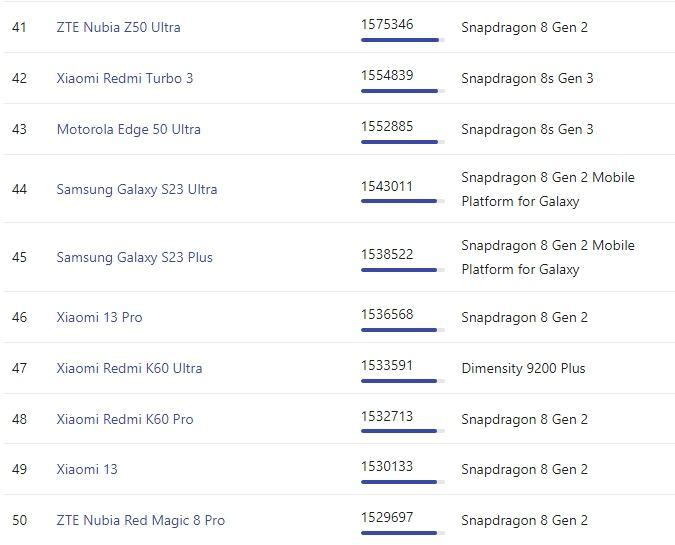Open the Xiaomi 13 link

87,469
